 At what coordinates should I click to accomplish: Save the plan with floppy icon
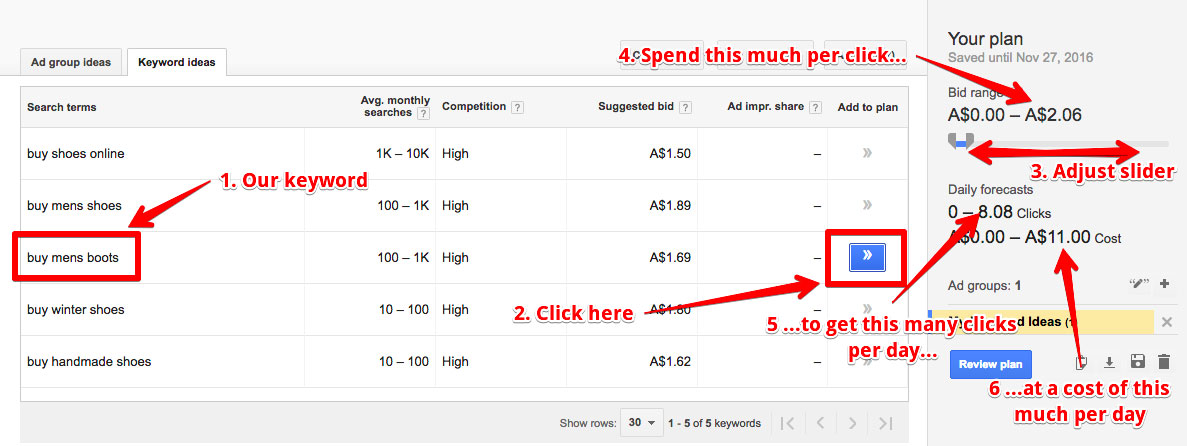click(x=1137, y=363)
